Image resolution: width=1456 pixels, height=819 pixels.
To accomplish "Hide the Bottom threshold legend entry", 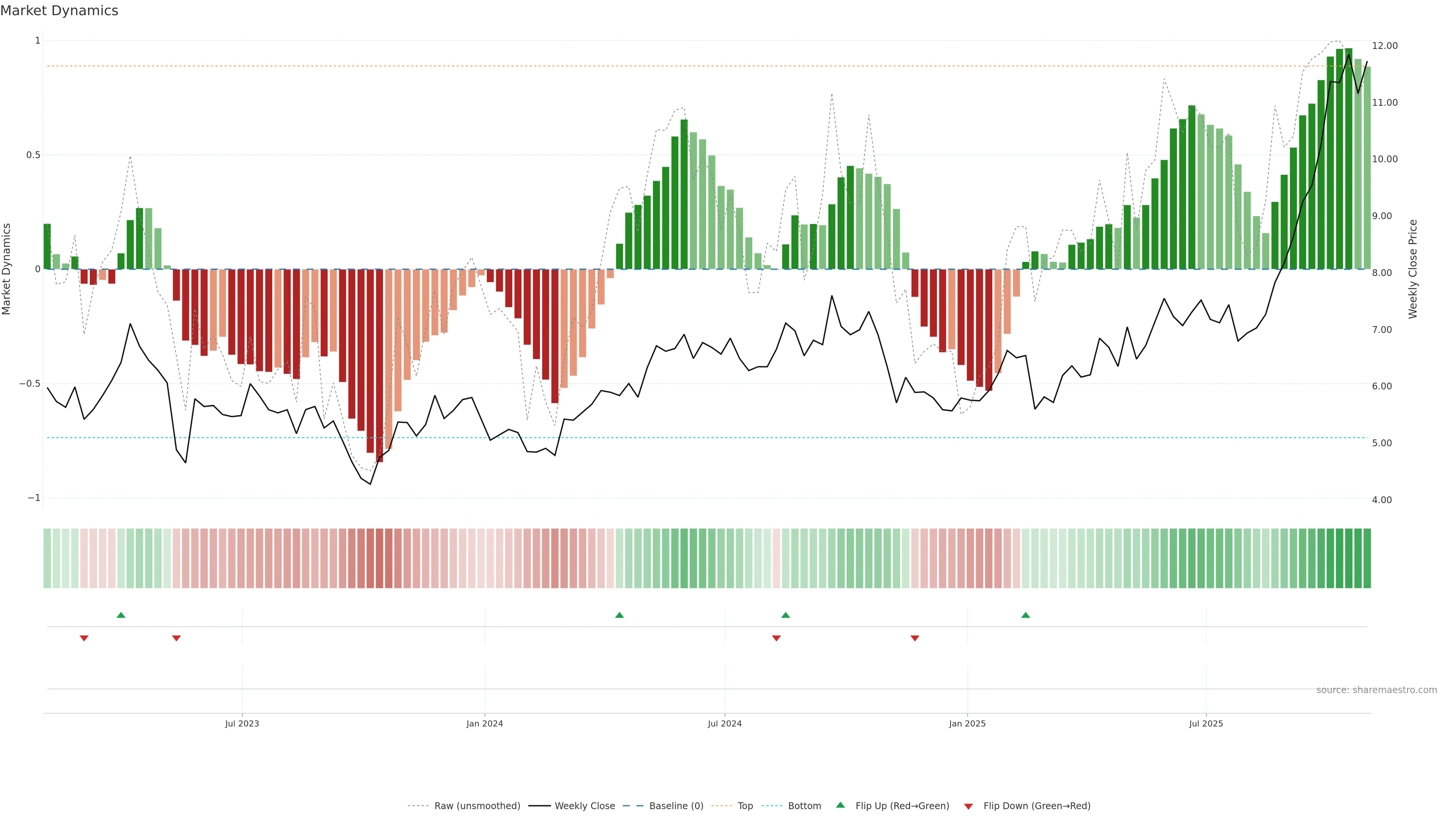I will (804, 805).
